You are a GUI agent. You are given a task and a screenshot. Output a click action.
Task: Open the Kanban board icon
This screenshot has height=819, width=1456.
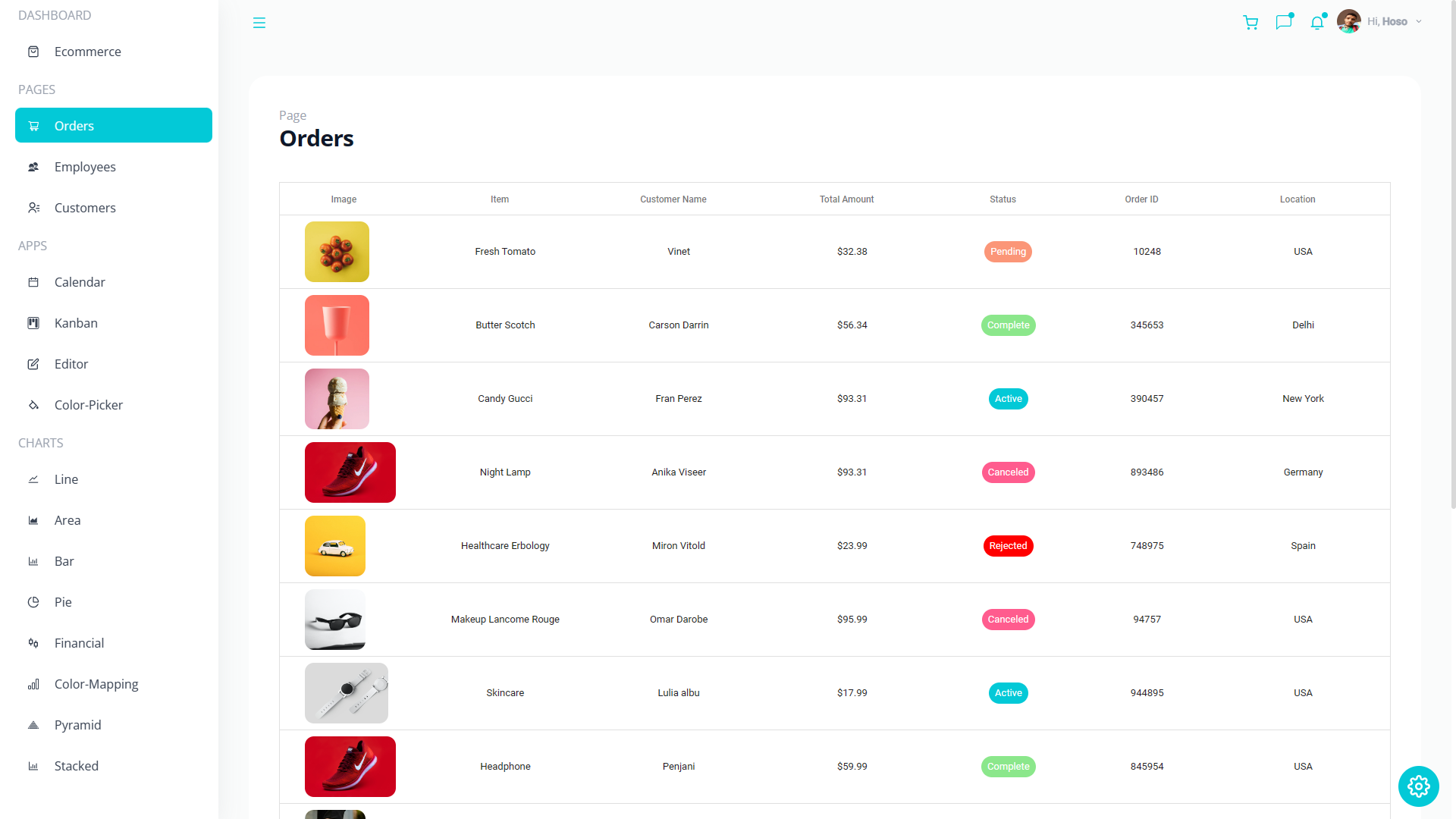(33, 322)
